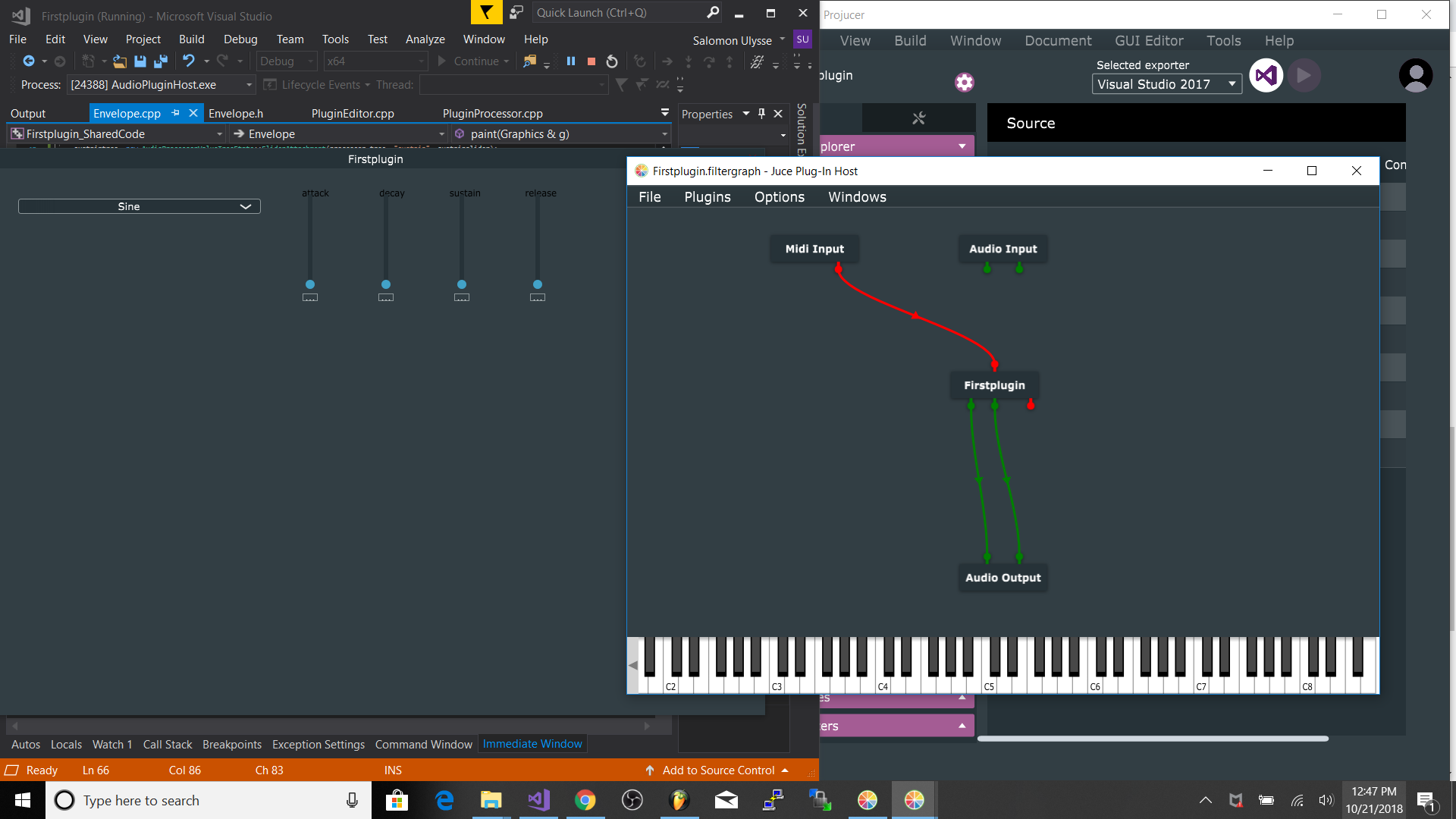The image size is (1456, 819).
Task: Click Chrome icon in the Windows taskbar
Action: (x=585, y=800)
